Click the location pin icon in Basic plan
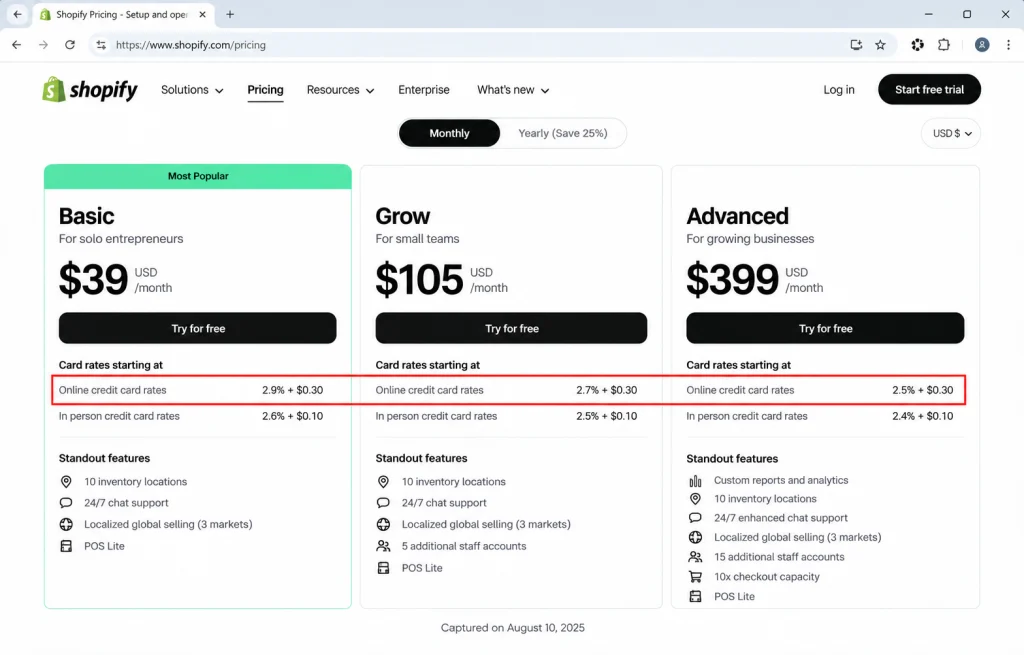1024x655 pixels. [x=66, y=482]
